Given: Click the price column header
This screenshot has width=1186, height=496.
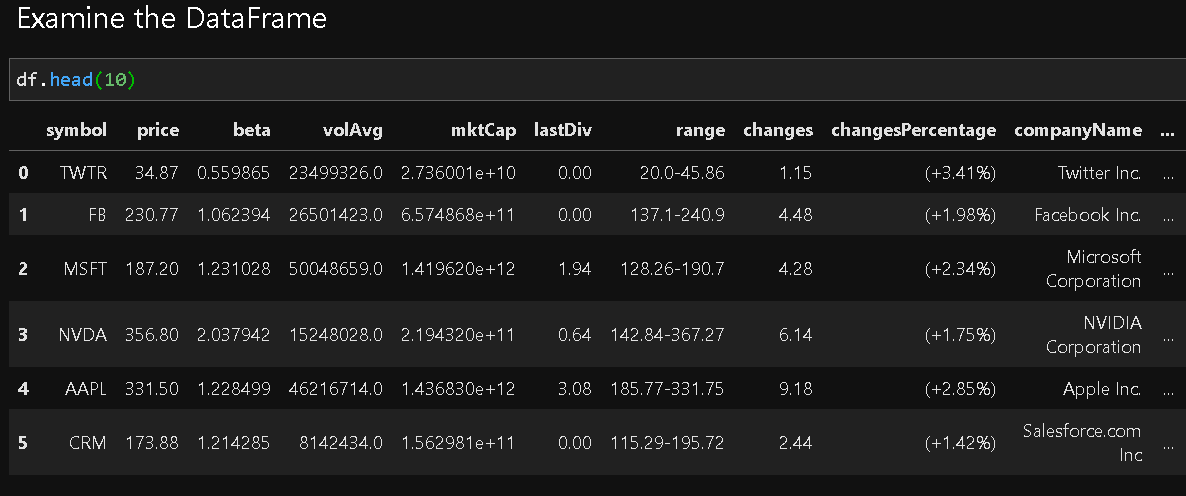Looking at the screenshot, I should click(x=157, y=130).
